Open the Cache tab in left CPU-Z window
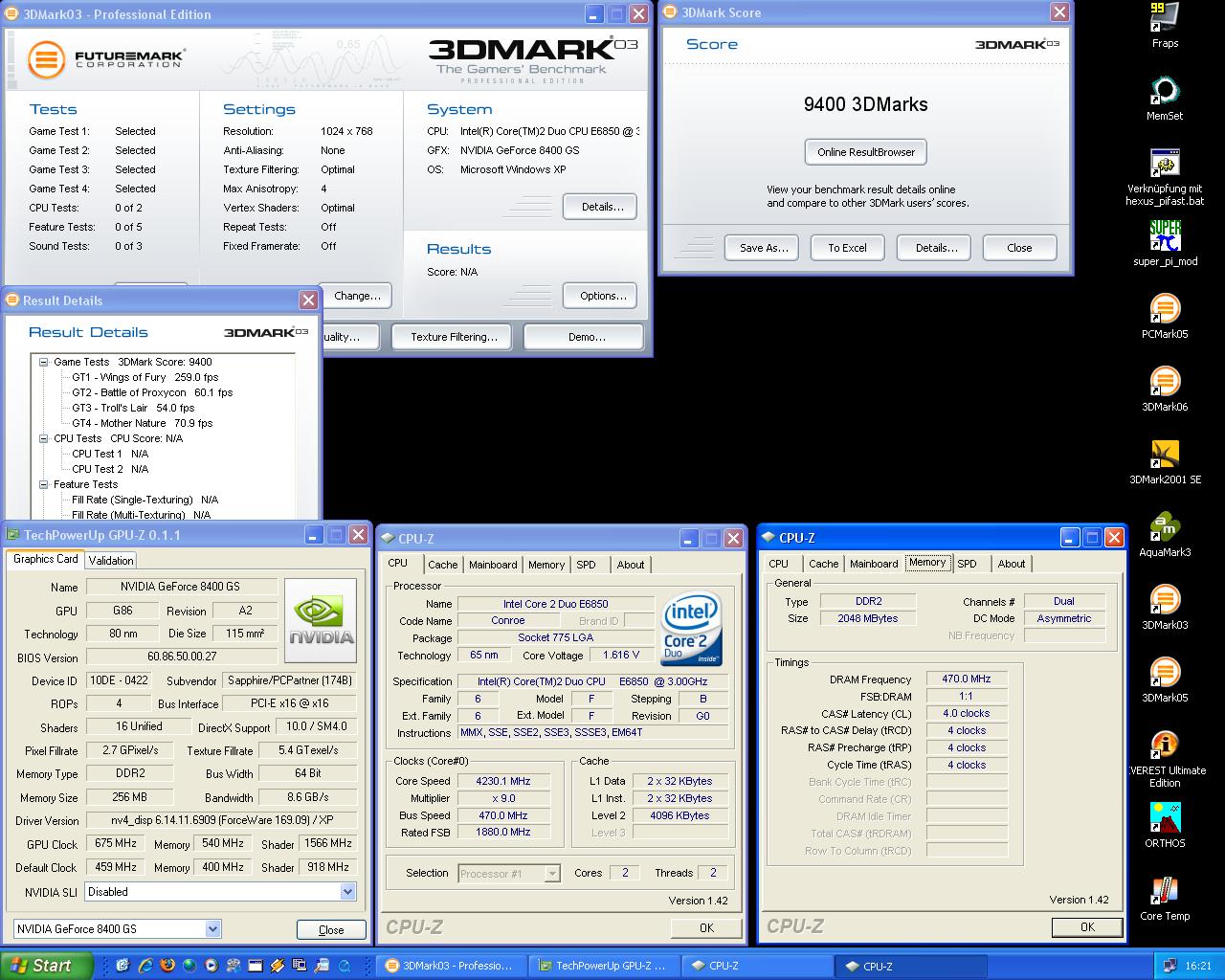Image resolution: width=1225 pixels, height=980 pixels. (x=443, y=565)
